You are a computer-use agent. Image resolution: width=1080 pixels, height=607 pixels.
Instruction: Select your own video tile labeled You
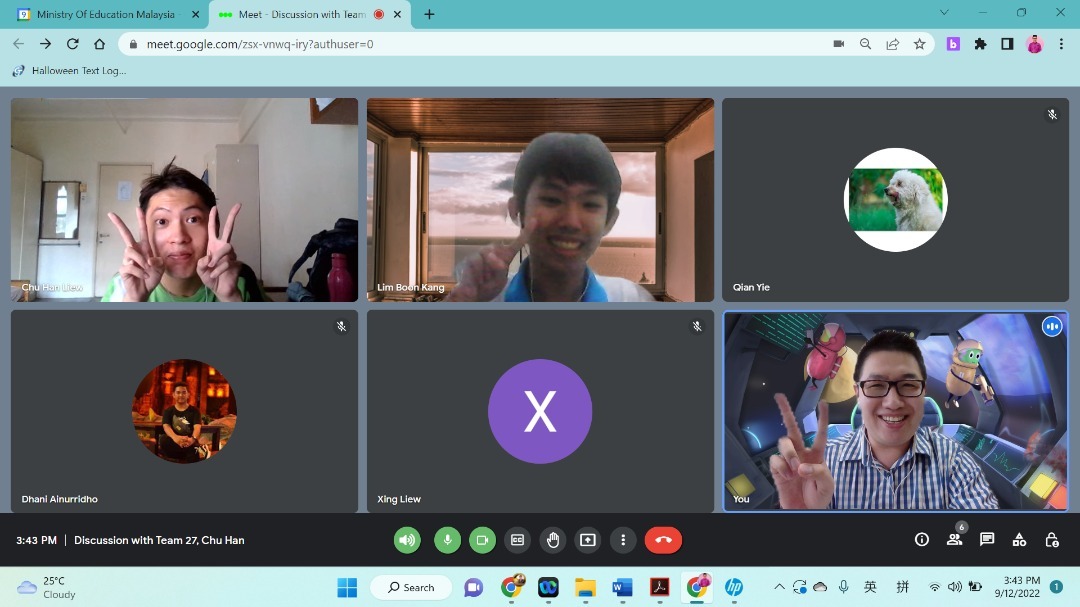[895, 411]
